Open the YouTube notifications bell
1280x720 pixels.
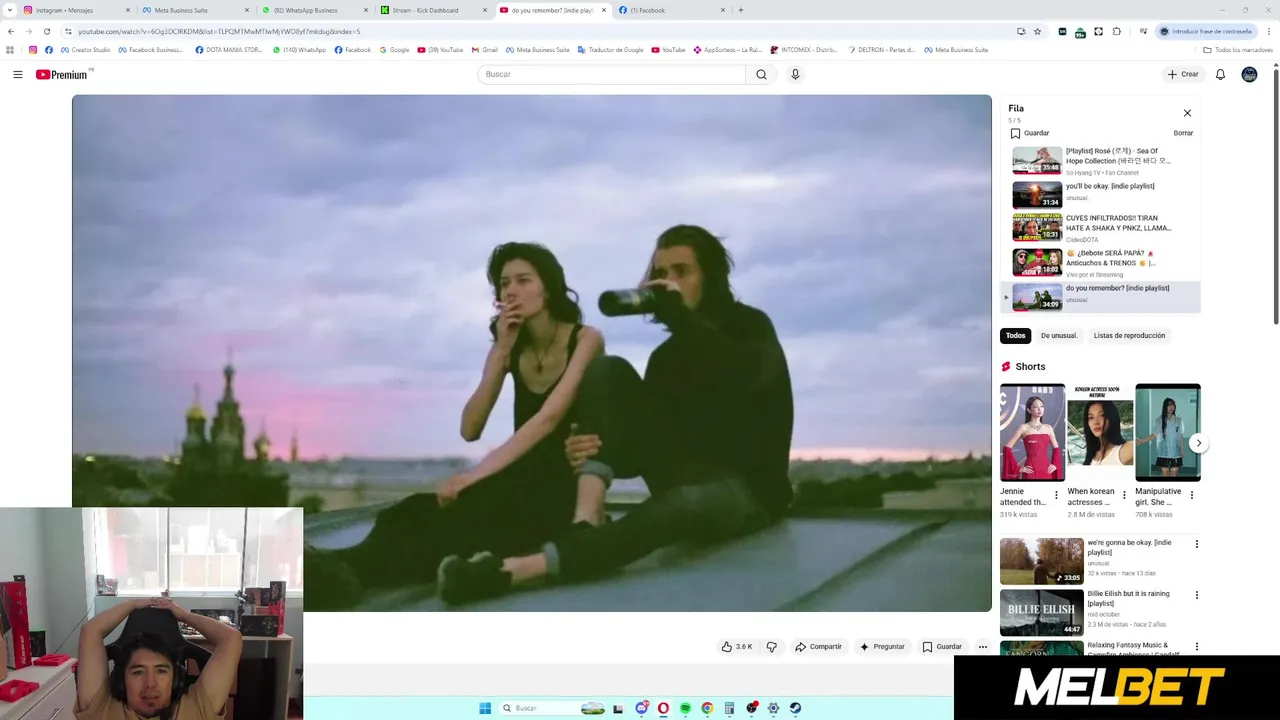pyautogui.click(x=1220, y=74)
